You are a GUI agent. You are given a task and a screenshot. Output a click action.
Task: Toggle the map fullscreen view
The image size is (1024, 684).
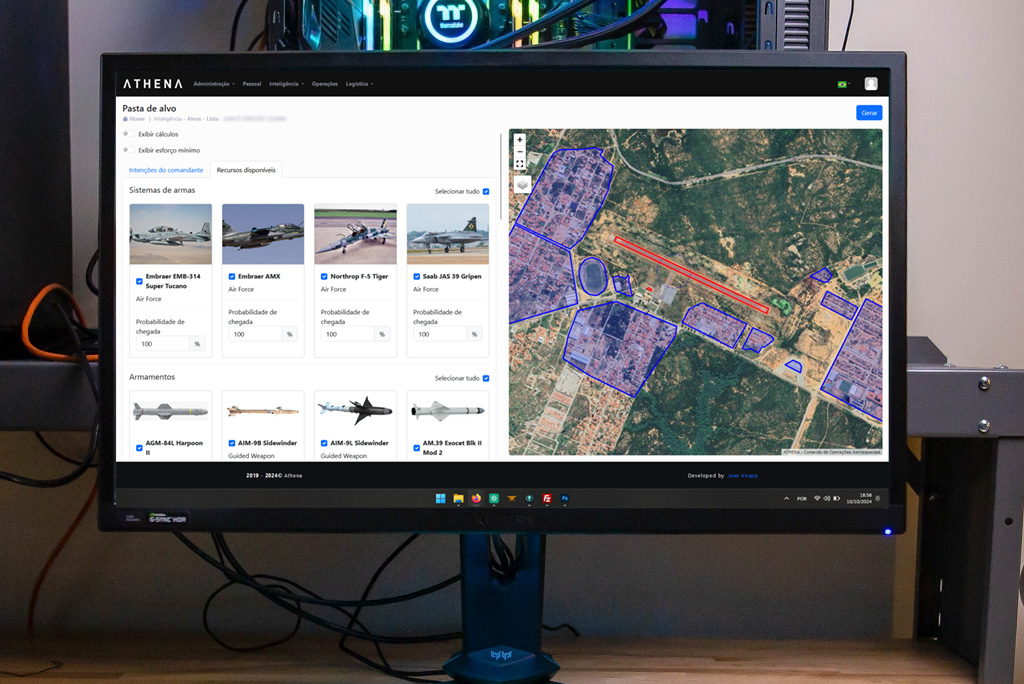[520, 164]
